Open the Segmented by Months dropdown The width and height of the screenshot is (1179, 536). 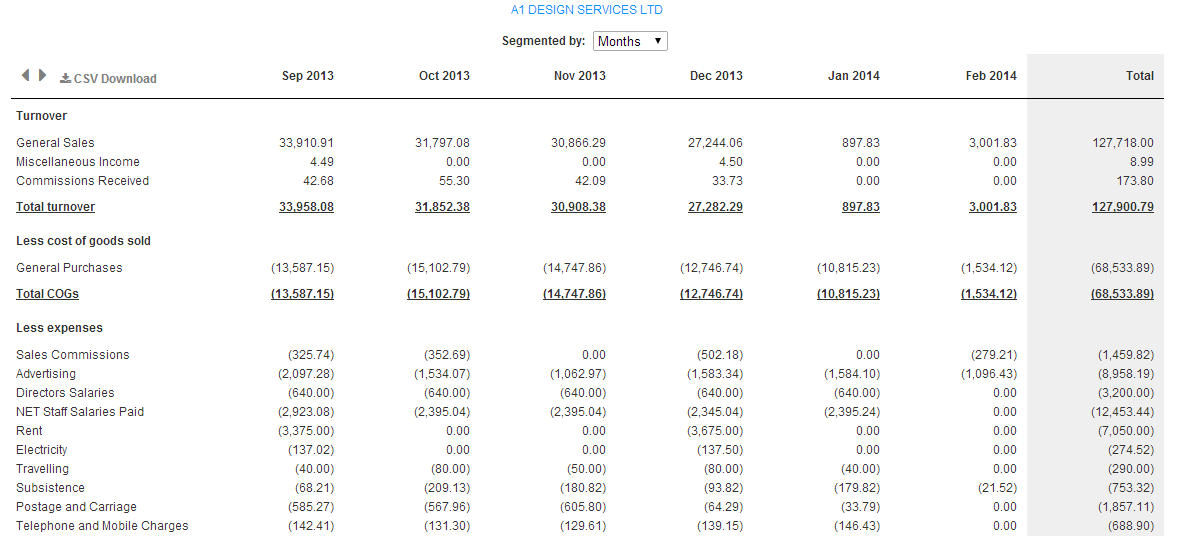coord(630,41)
